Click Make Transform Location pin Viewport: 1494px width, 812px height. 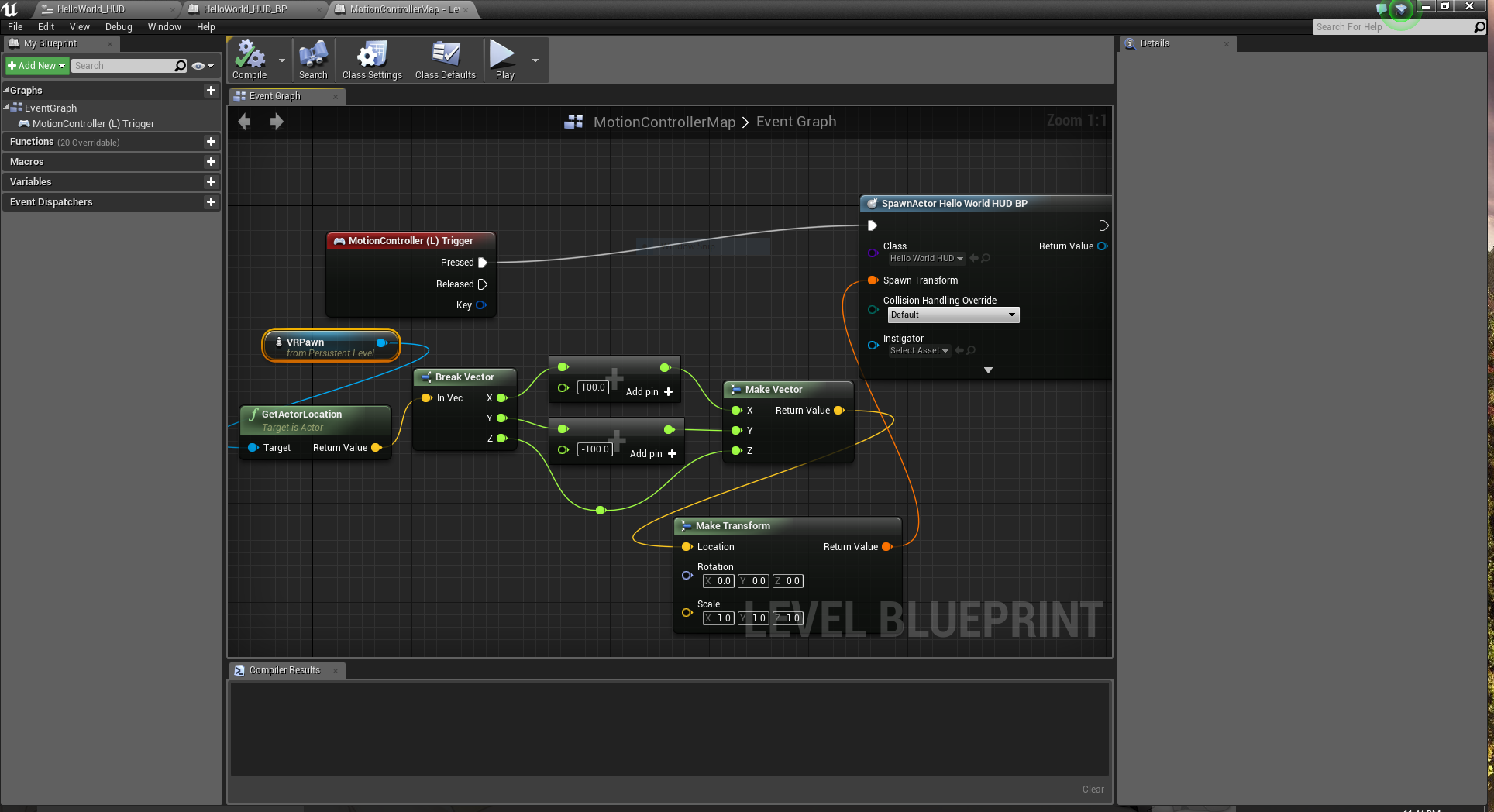(687, 547)
